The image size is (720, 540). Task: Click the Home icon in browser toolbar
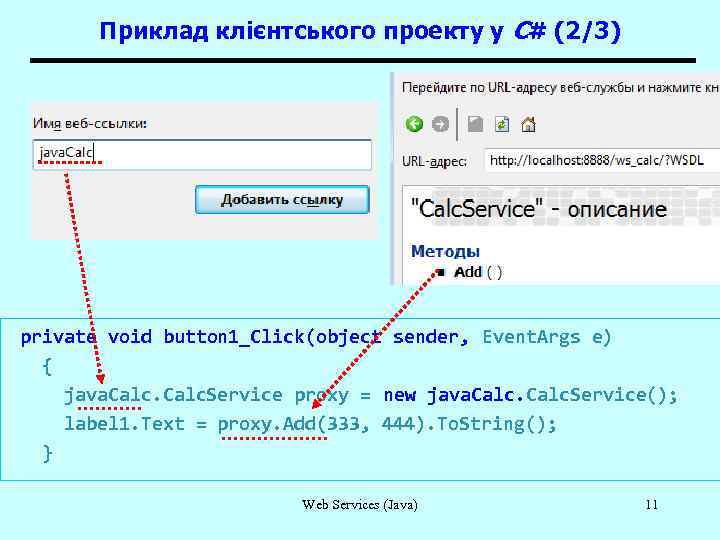tap(529, 124)
